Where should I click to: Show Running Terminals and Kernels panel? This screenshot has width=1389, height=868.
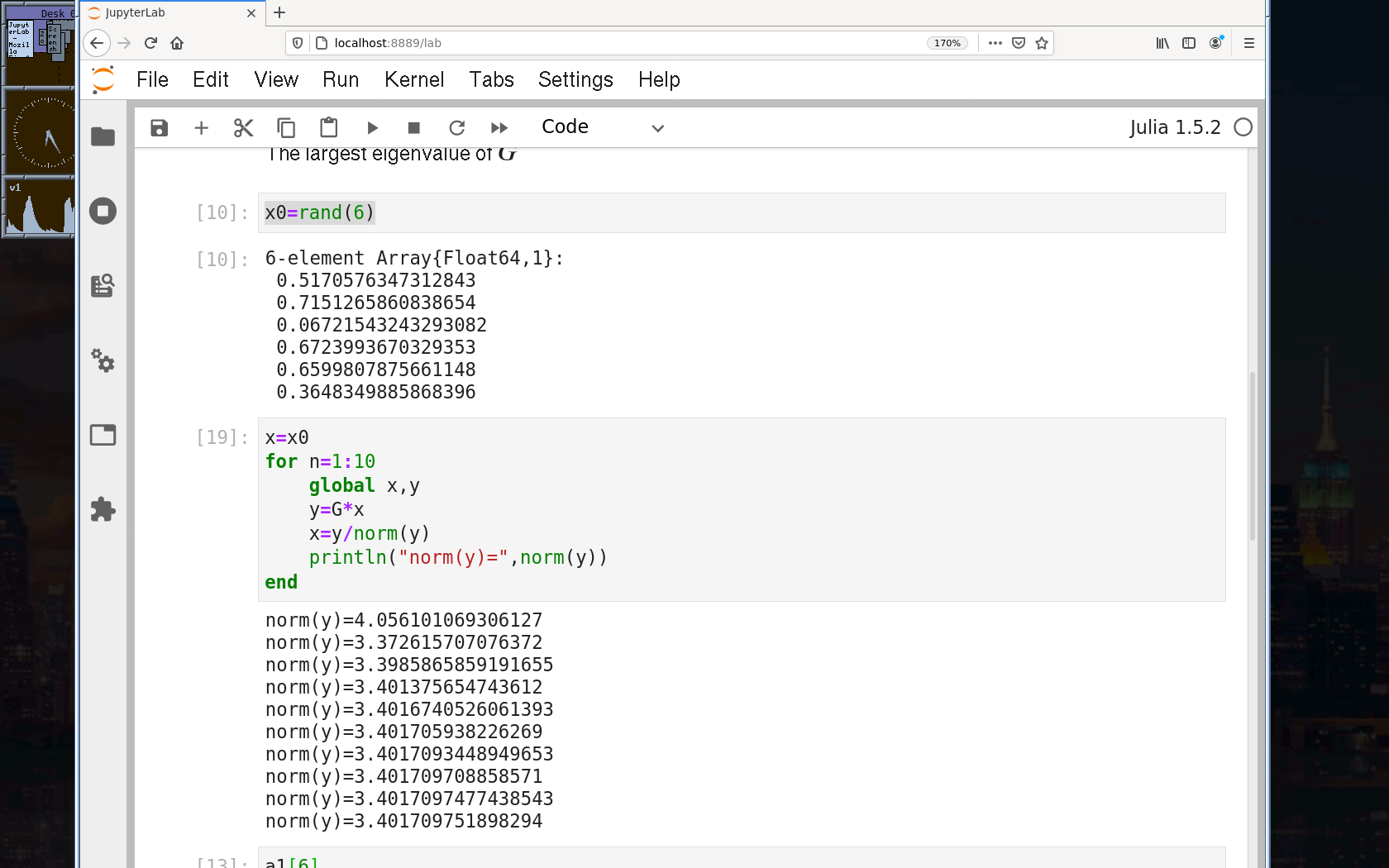103,212
